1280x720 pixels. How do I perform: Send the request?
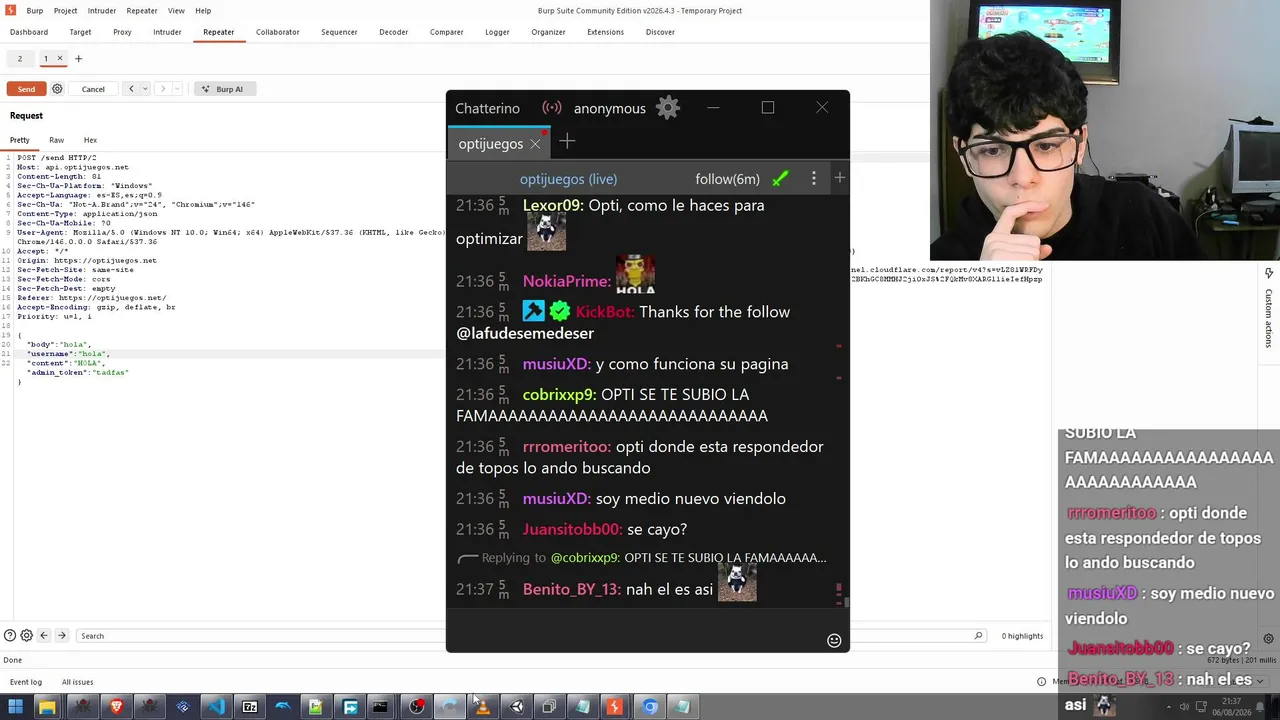(26, 89)
